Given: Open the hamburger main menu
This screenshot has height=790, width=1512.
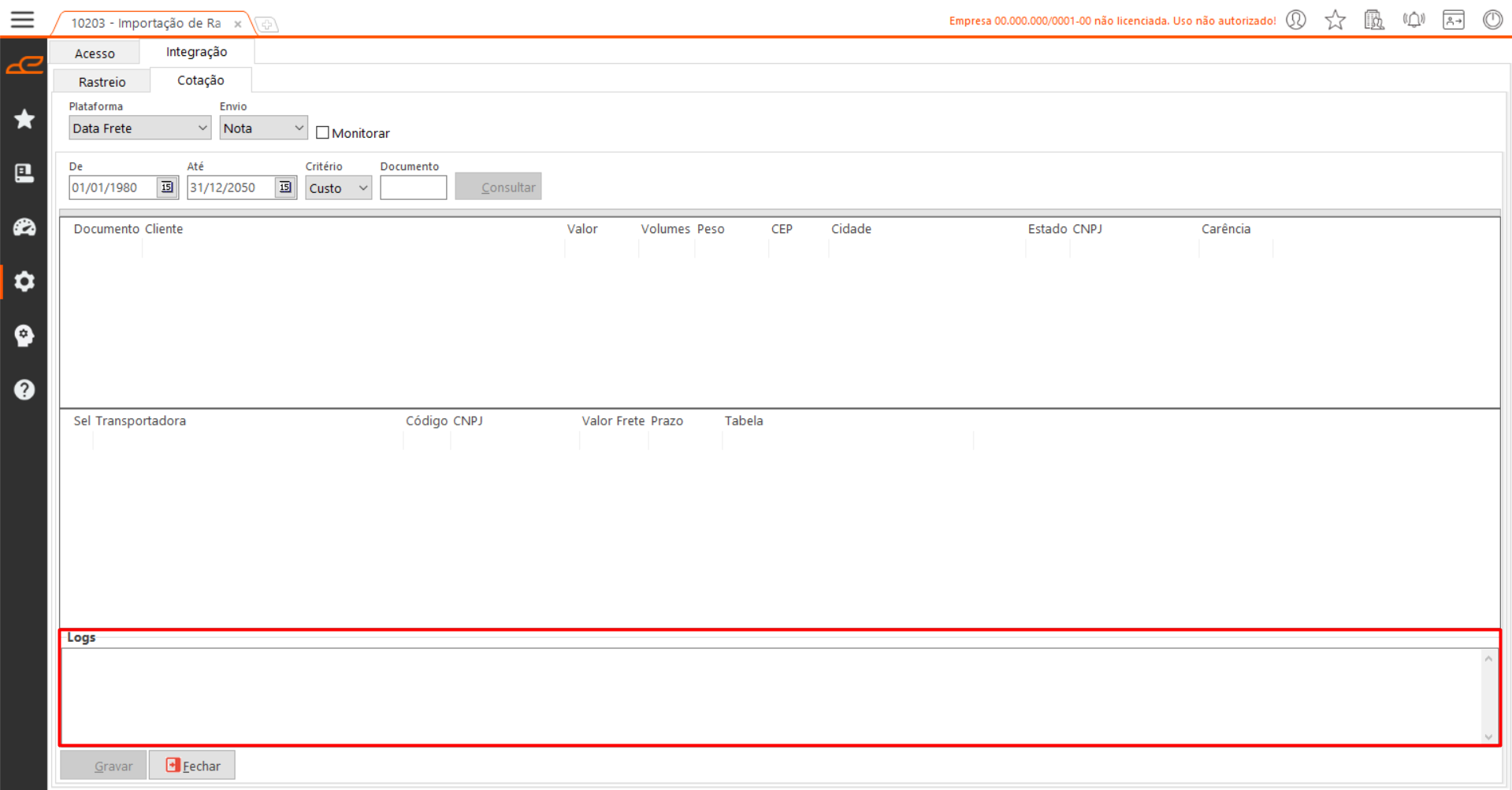Looking at the screenshot, I should tap(22, 20).
